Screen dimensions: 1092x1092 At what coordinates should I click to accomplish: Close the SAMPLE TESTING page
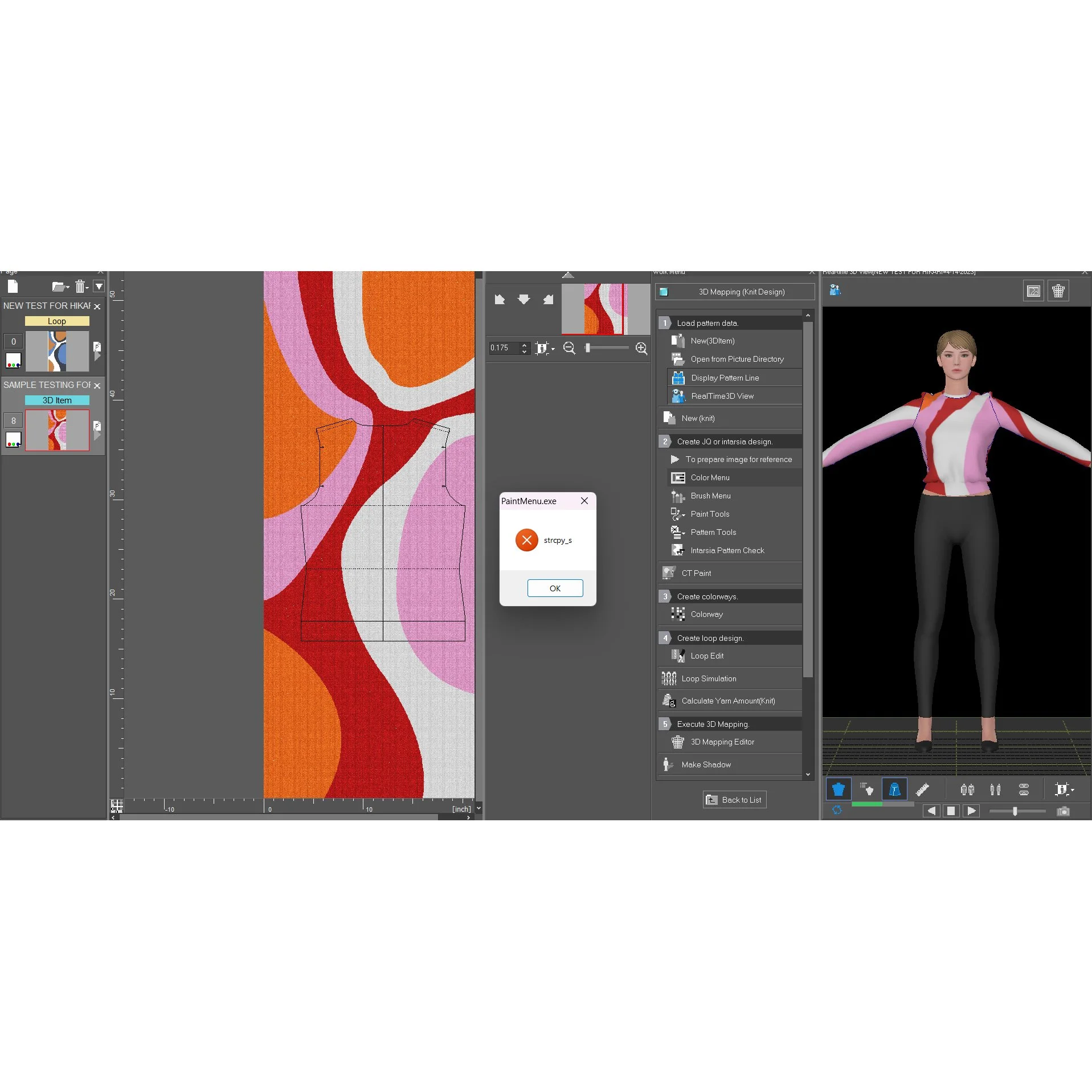point(97,386)
